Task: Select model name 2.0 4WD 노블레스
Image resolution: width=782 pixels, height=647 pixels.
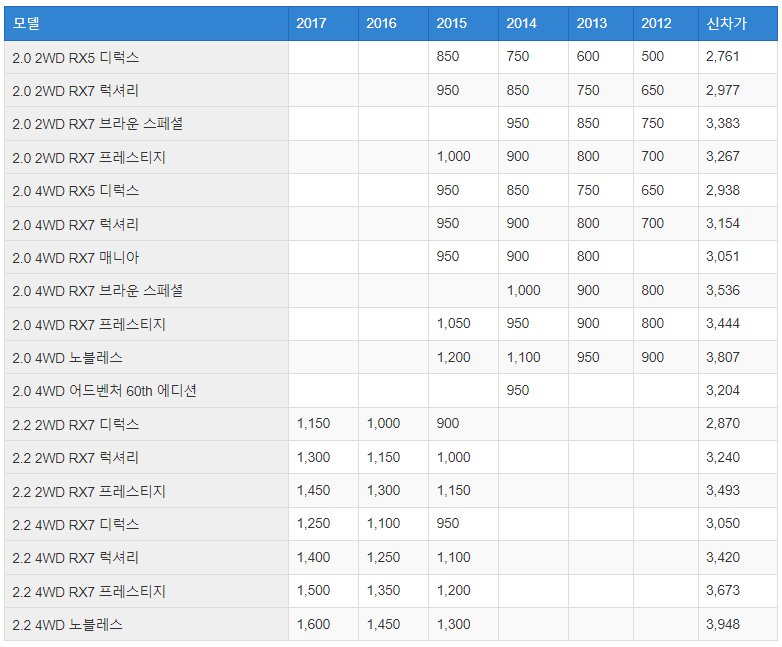Action: (67, 358)
